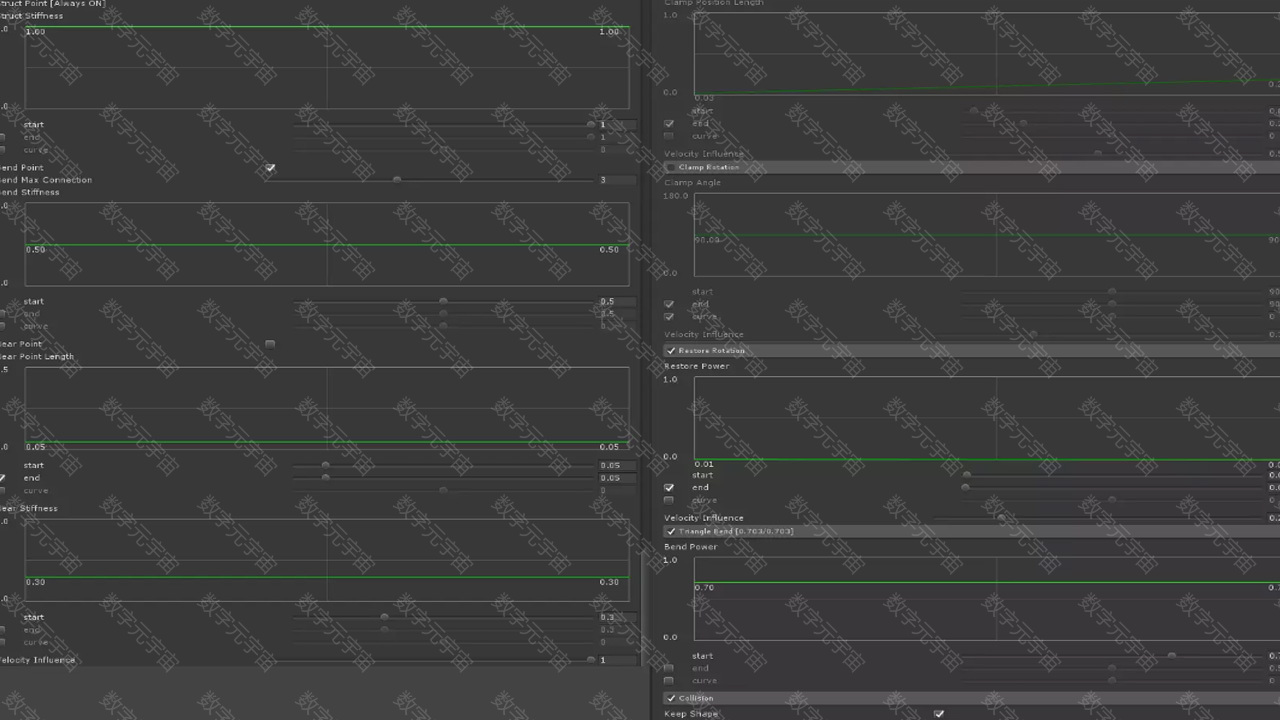1280x720 pixels.
Task: Click the Near Point Length start slider
Action: [443, 465]
